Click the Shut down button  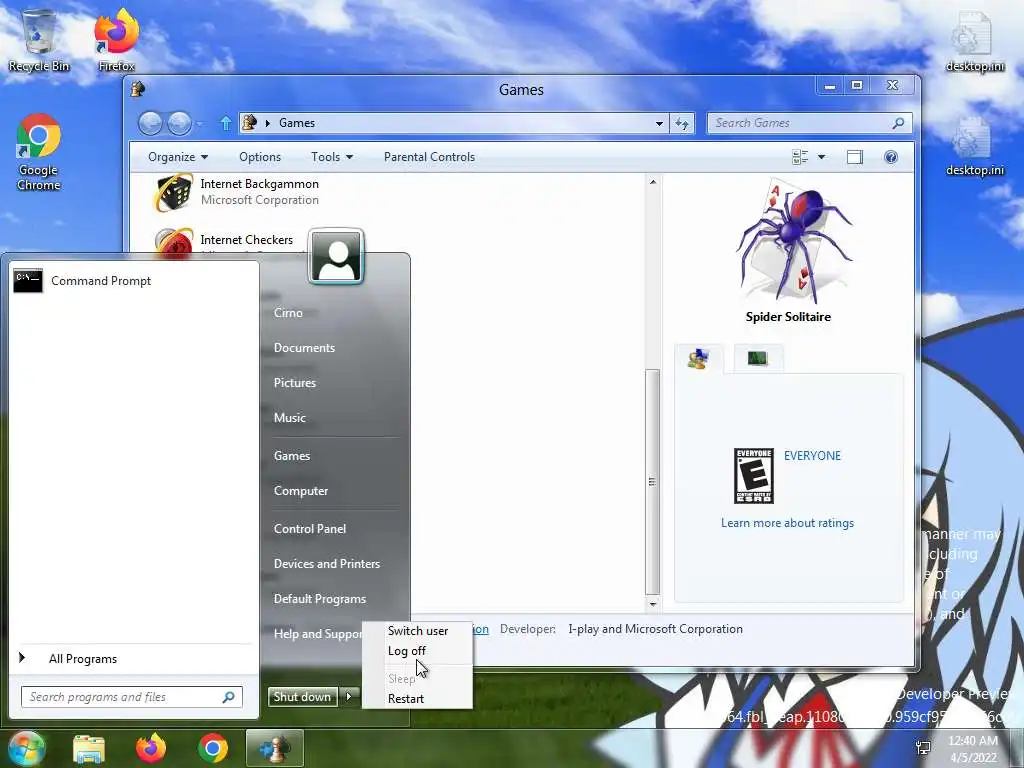pos(302,697)
